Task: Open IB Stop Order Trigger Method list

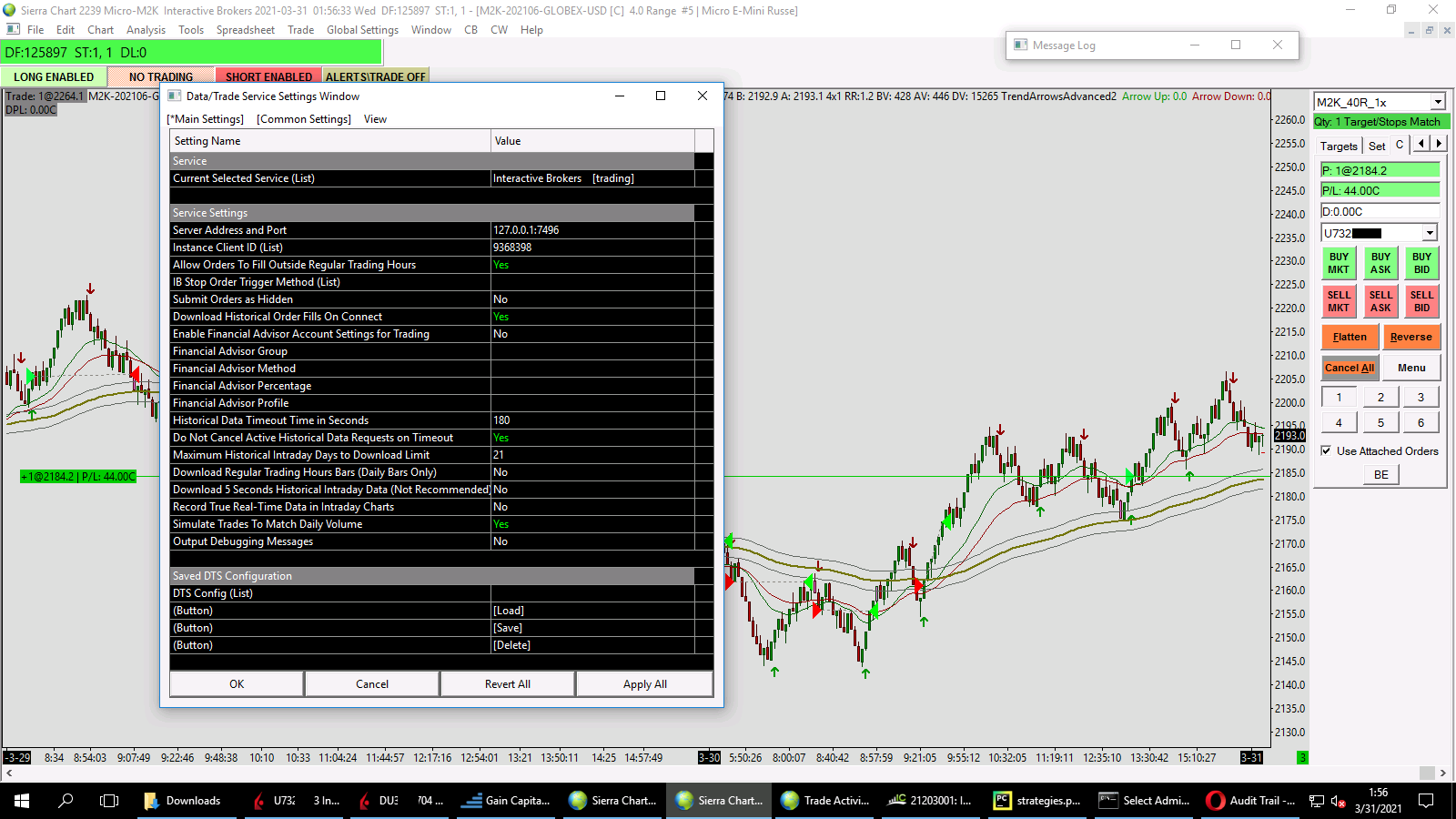Action: pyautogui.click(x=592, y=282)
